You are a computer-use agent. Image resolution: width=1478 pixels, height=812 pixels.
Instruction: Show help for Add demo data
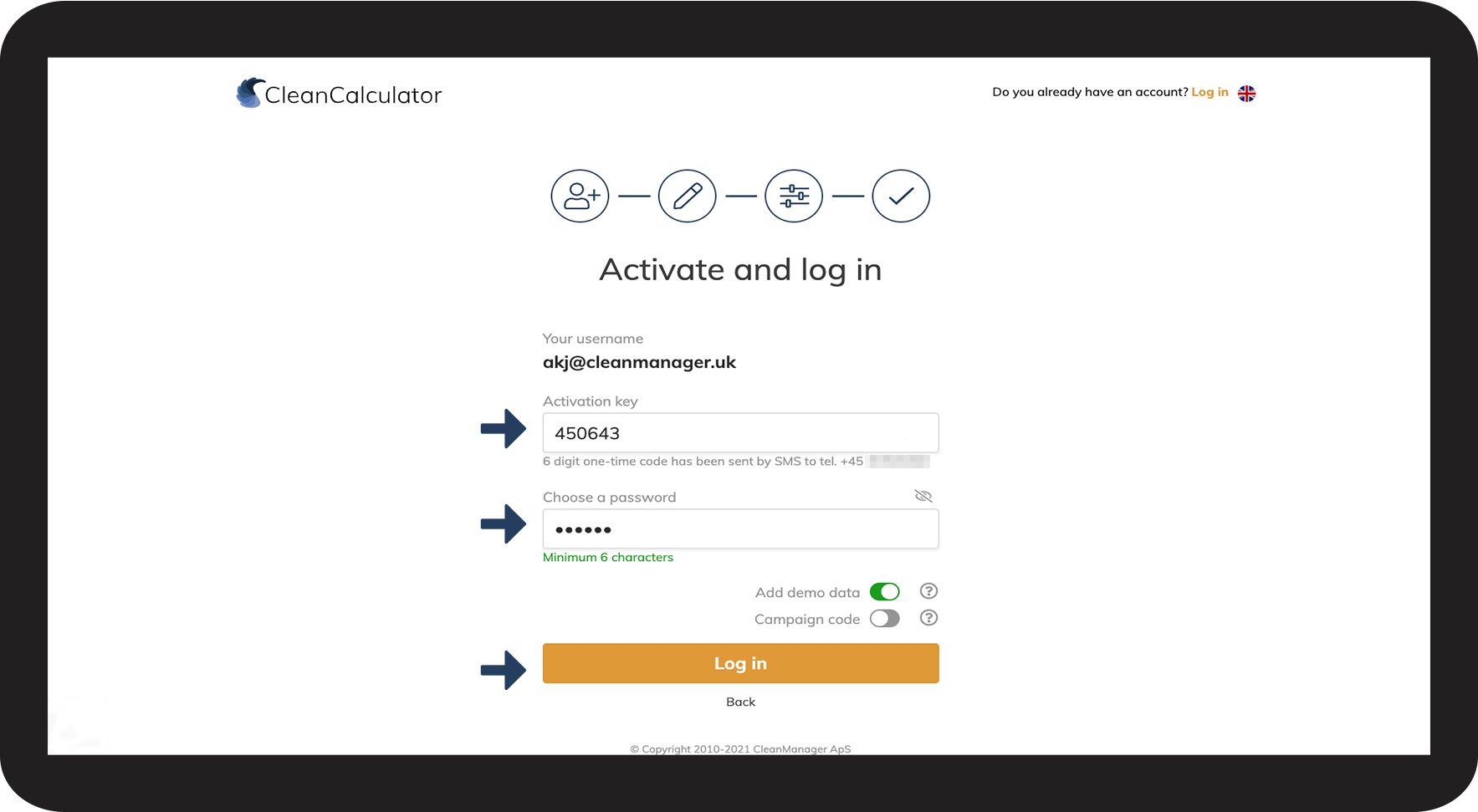[928, 591]
